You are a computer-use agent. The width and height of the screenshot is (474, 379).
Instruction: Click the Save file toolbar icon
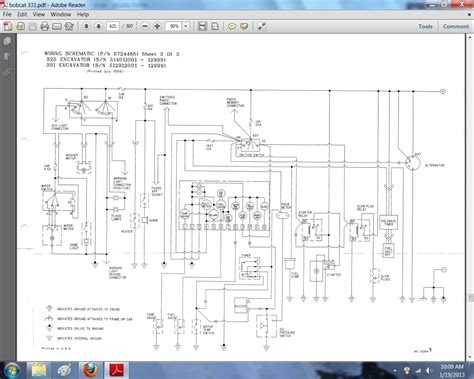pyautogui.click(x=32, y=26)
